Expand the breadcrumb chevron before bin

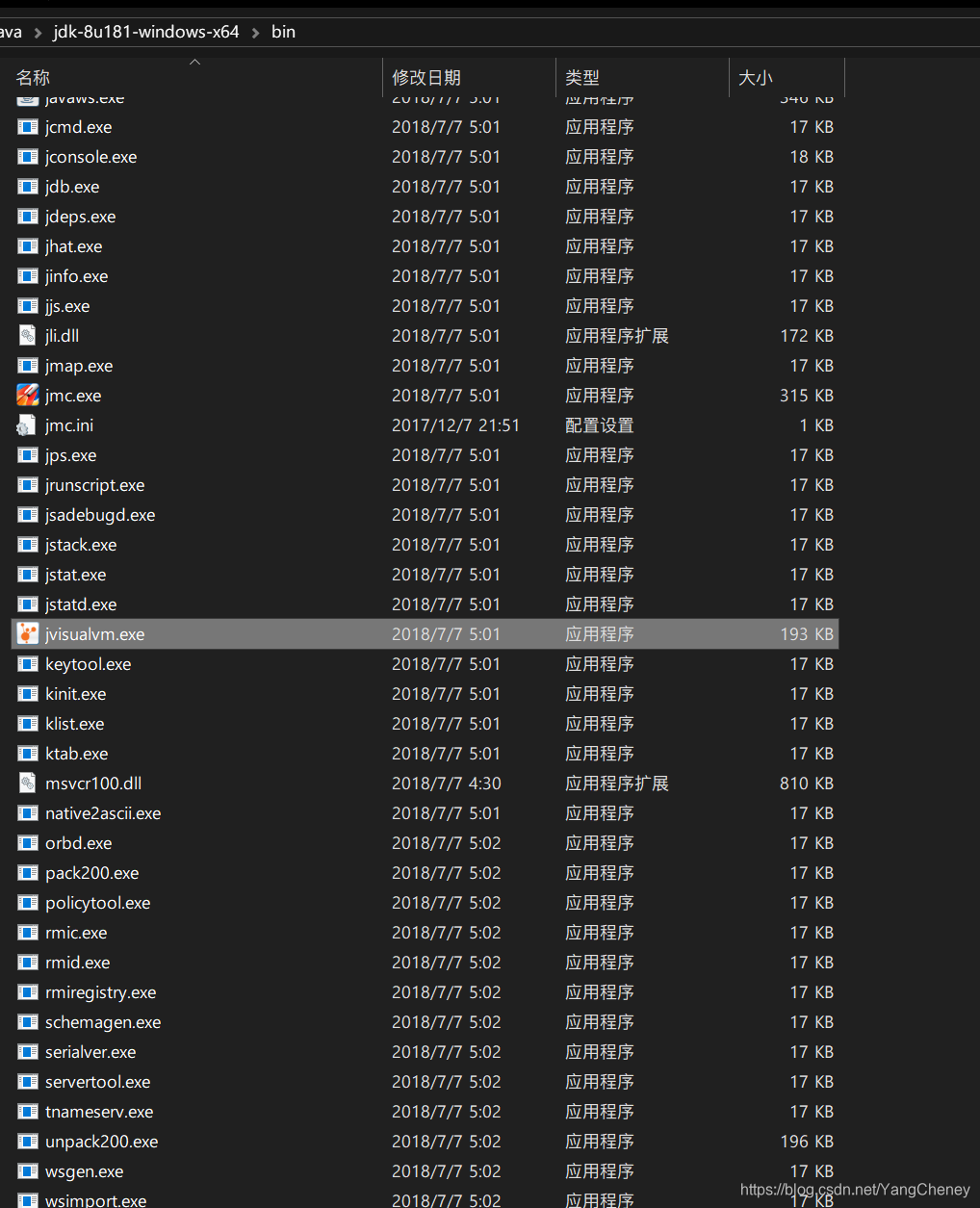pyautogui.click(x=256, y=32)
